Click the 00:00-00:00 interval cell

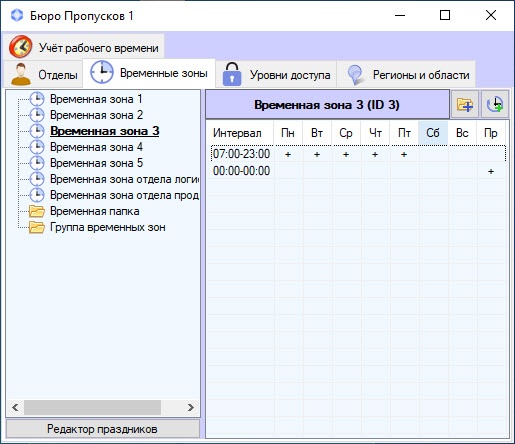pos(242,171)
